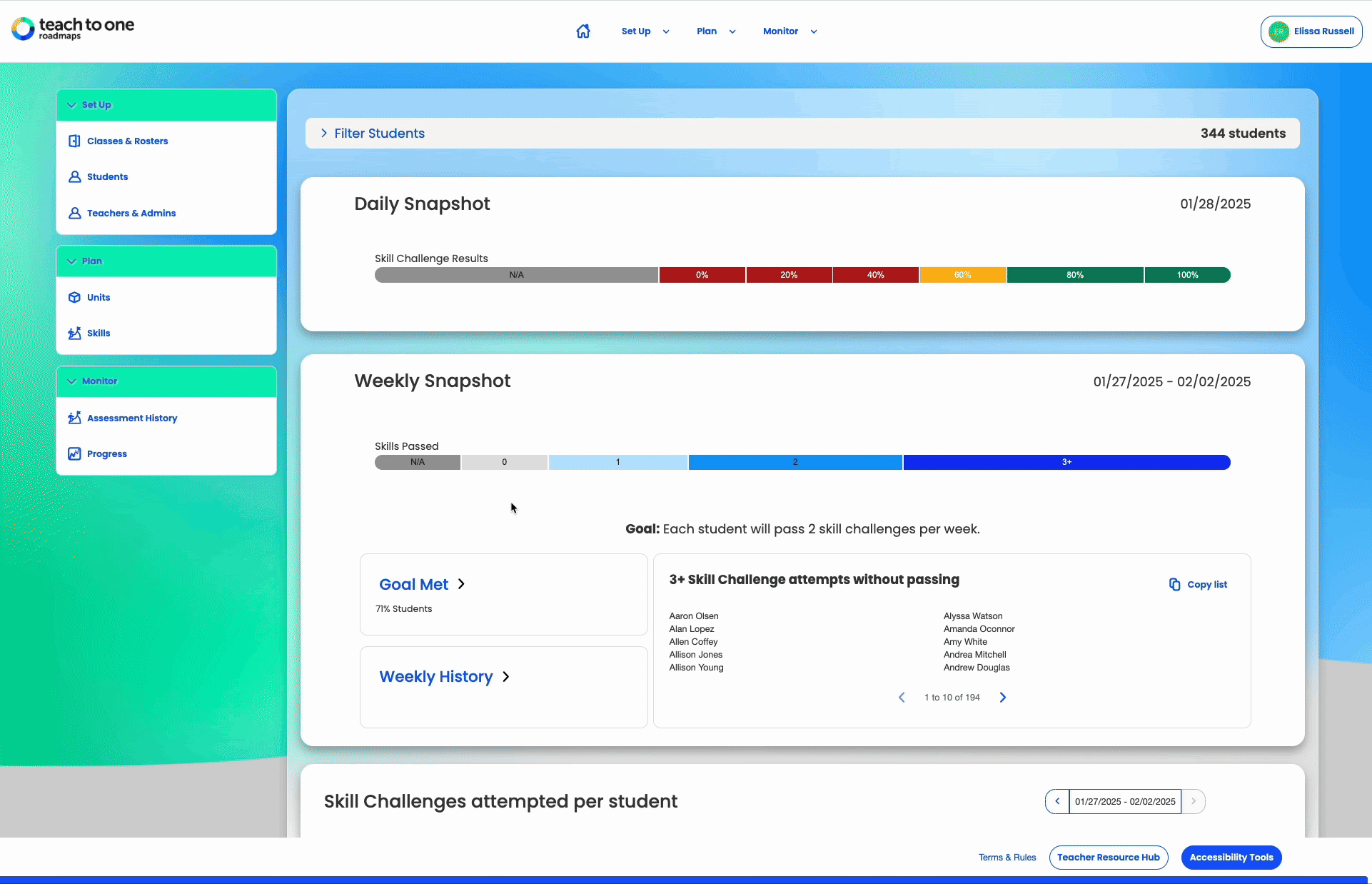This screenshot has width=1372, height=884.
Task: Click the Units cube icon
Action: [x=74, y=297]
